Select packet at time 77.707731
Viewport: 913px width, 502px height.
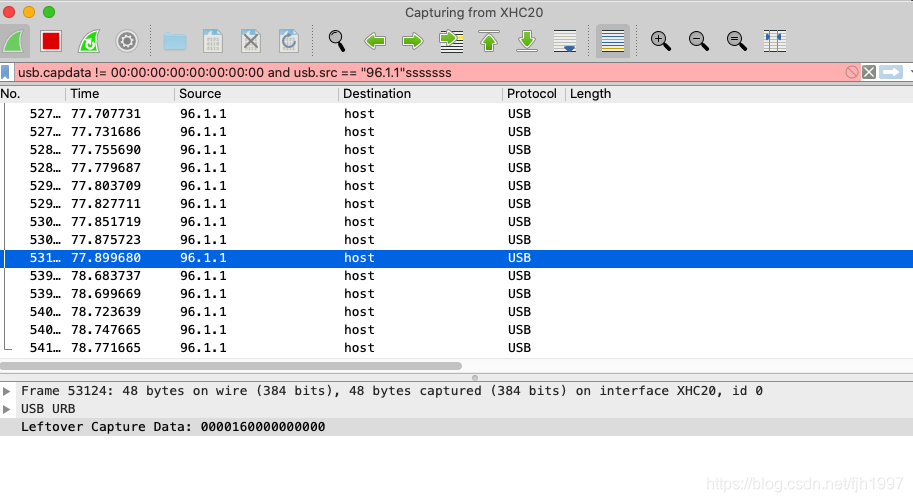pos(456,114)
